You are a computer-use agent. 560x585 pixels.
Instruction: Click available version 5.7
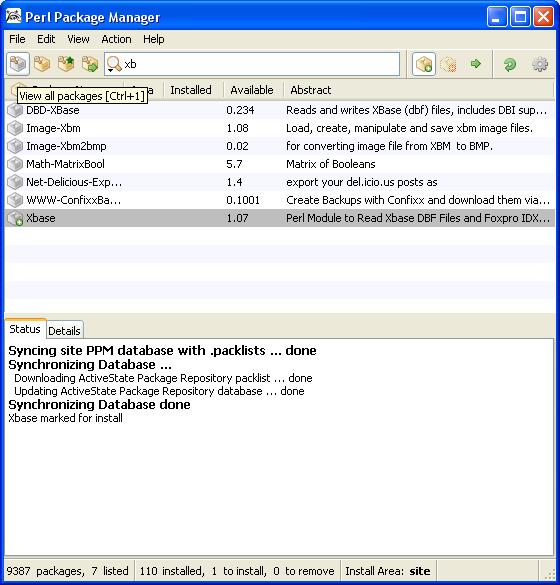[234, 164]
